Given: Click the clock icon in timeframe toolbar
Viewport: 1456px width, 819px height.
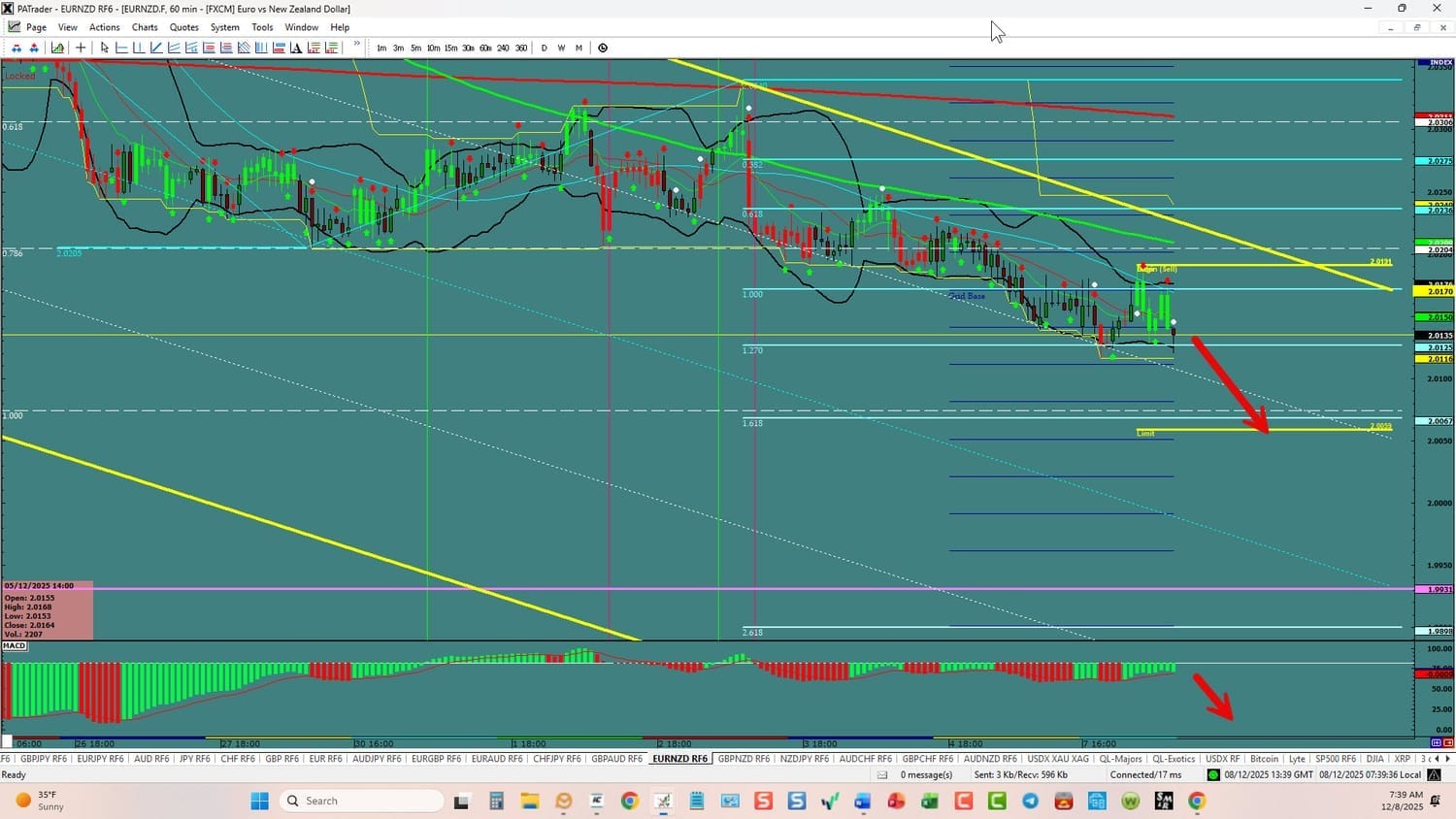Looking at the screenshot, I should pyautogui.click(x=603, y=48).
